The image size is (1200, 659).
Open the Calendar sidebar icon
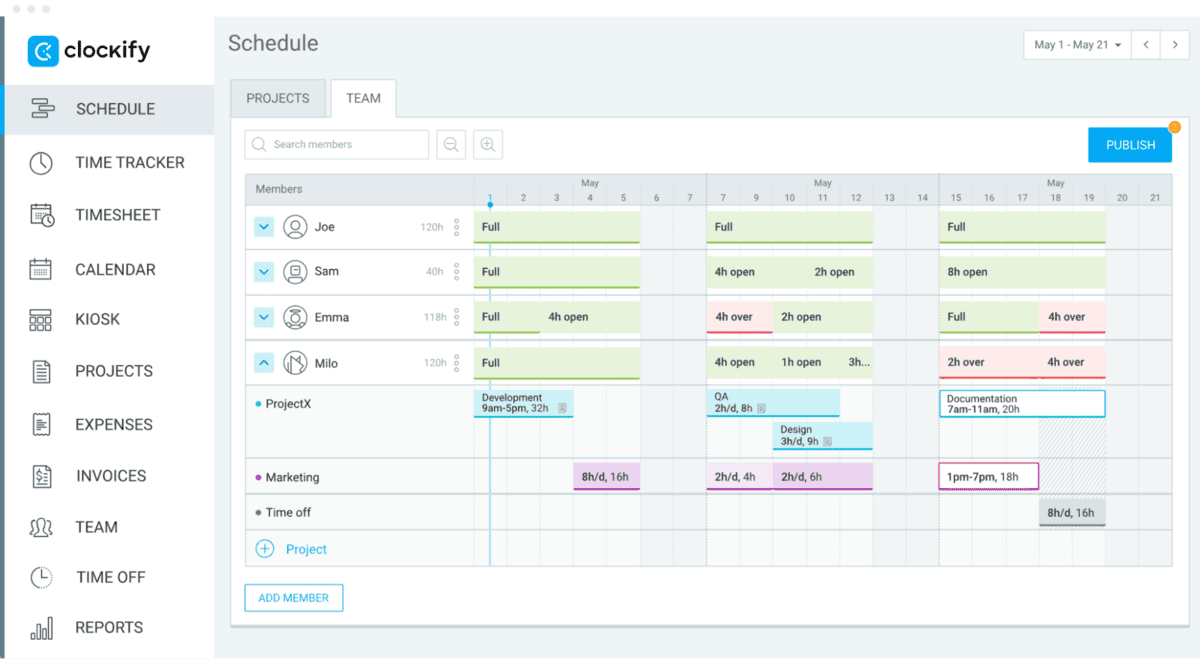pyautogui.click(x=41, y=269)
